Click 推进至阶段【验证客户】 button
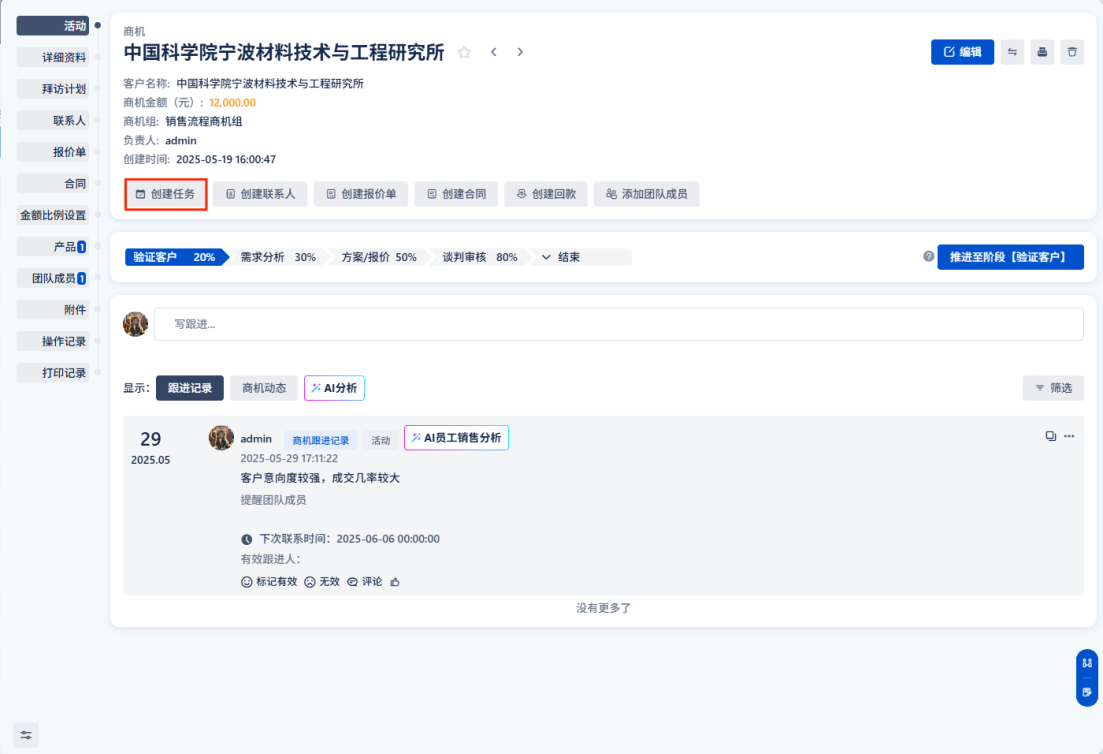 tap(1010, 257)
